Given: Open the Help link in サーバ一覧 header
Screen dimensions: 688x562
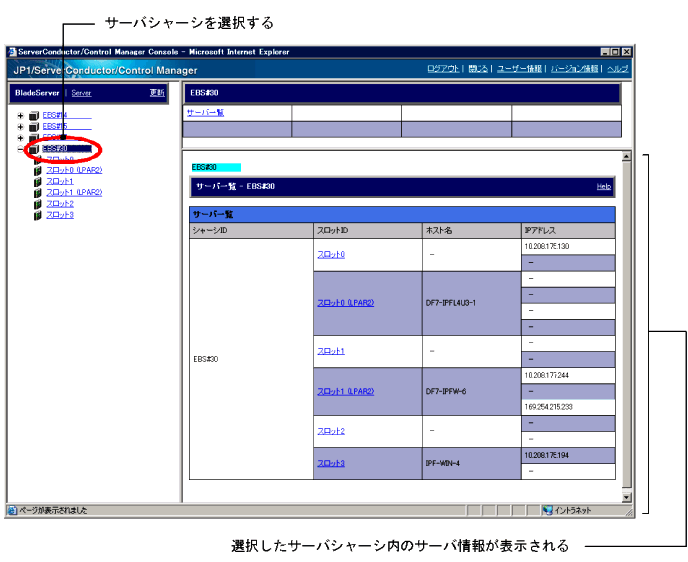Looking at the screenshot, I should click(604, 186).
